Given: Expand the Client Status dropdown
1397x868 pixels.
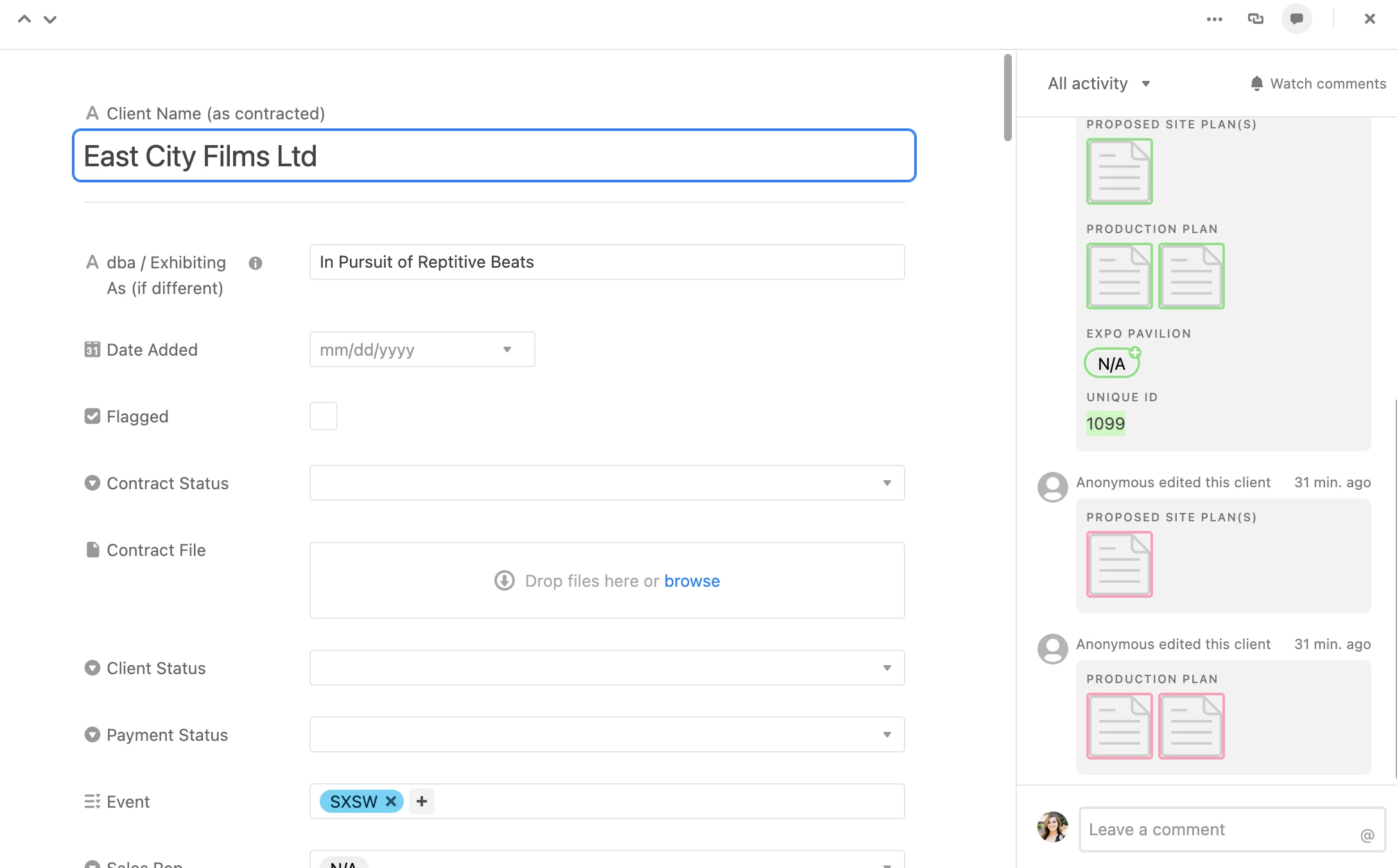Looking at the screenshot, I should (607, 668).
